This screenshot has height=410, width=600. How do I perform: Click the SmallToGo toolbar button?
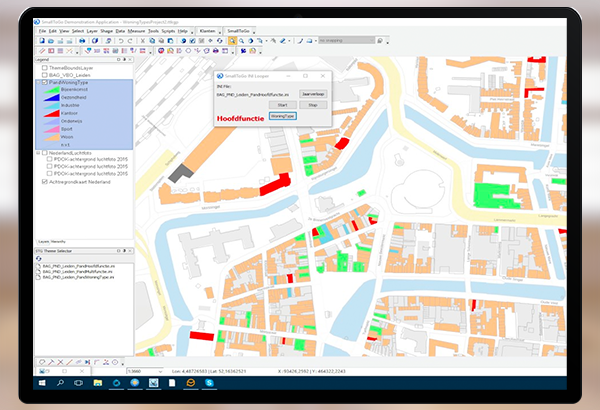coord(238,31)
